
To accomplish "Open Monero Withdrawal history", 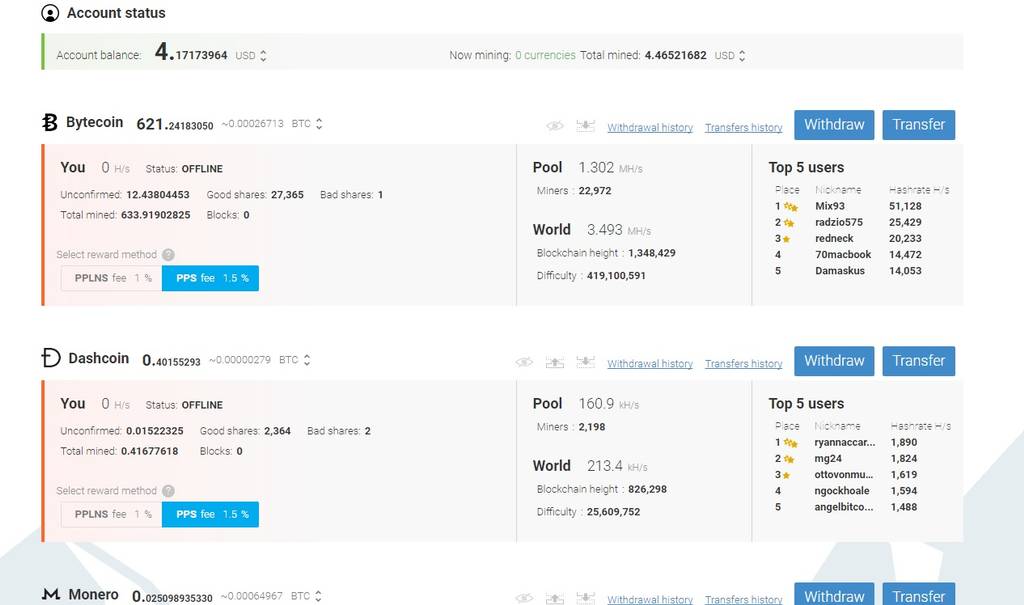I will click(x=650, y=599).
